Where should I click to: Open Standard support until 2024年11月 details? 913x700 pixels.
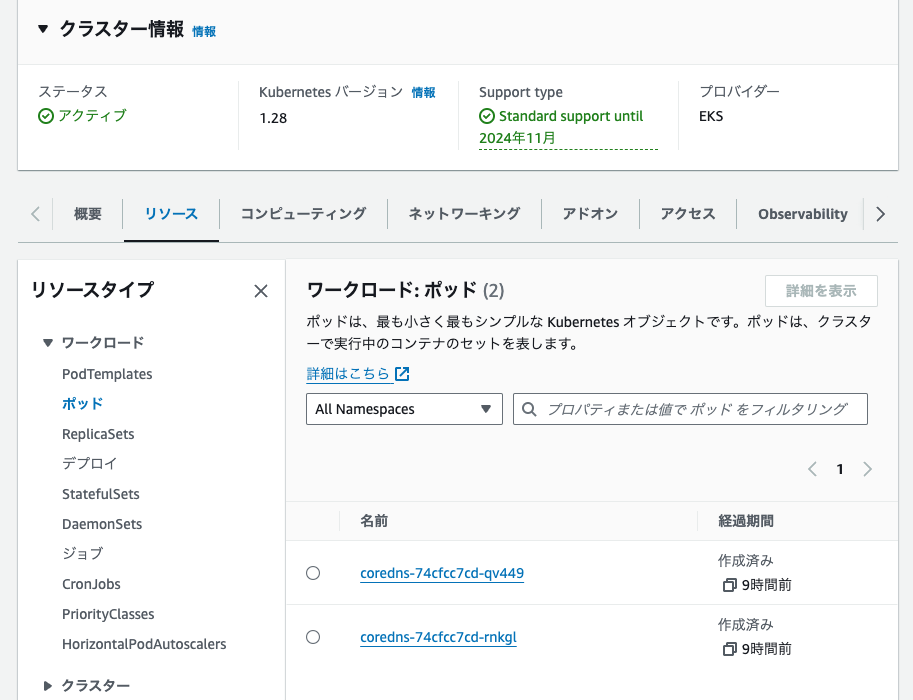click(568, 127)
